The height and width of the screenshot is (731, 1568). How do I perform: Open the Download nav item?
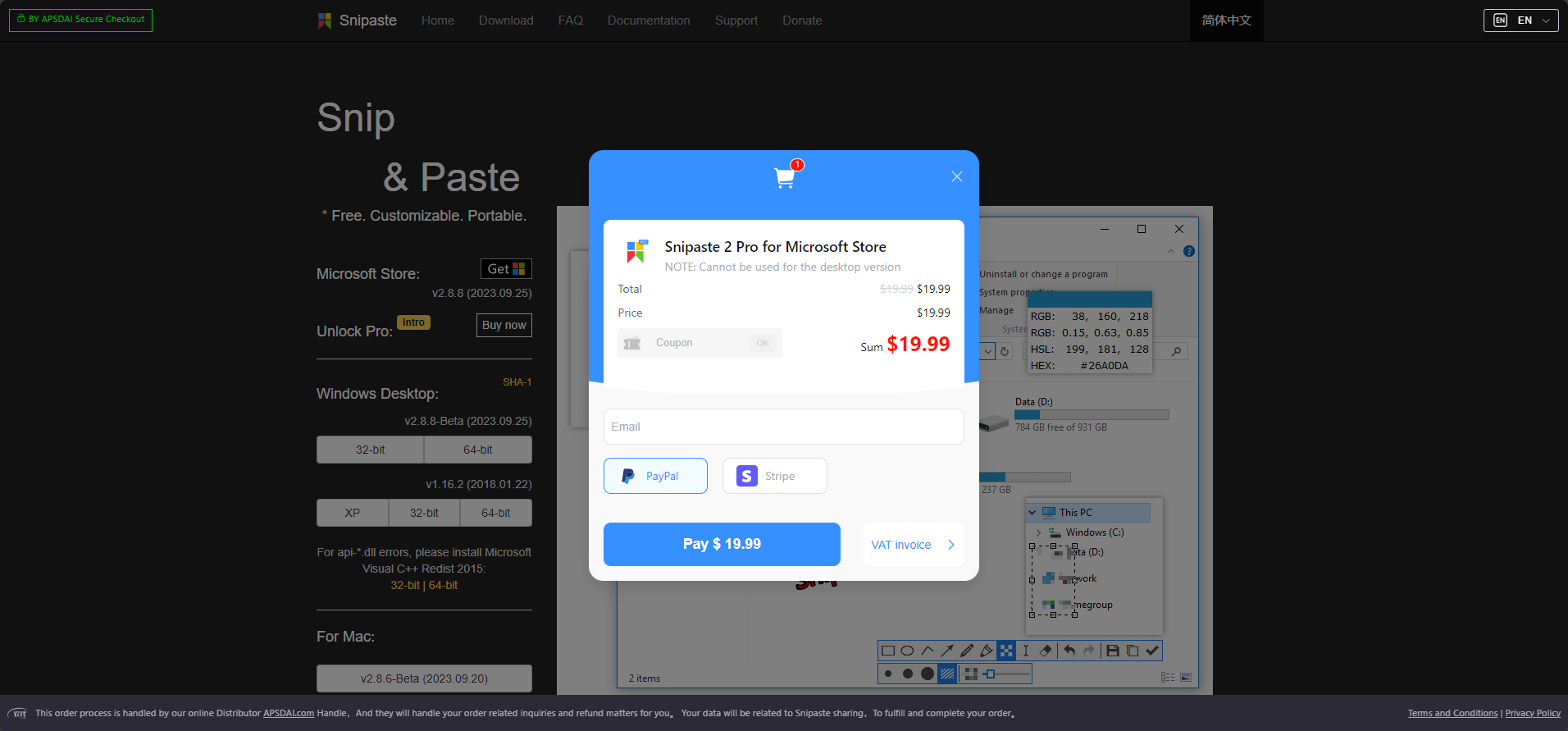(x=506, y=21)
